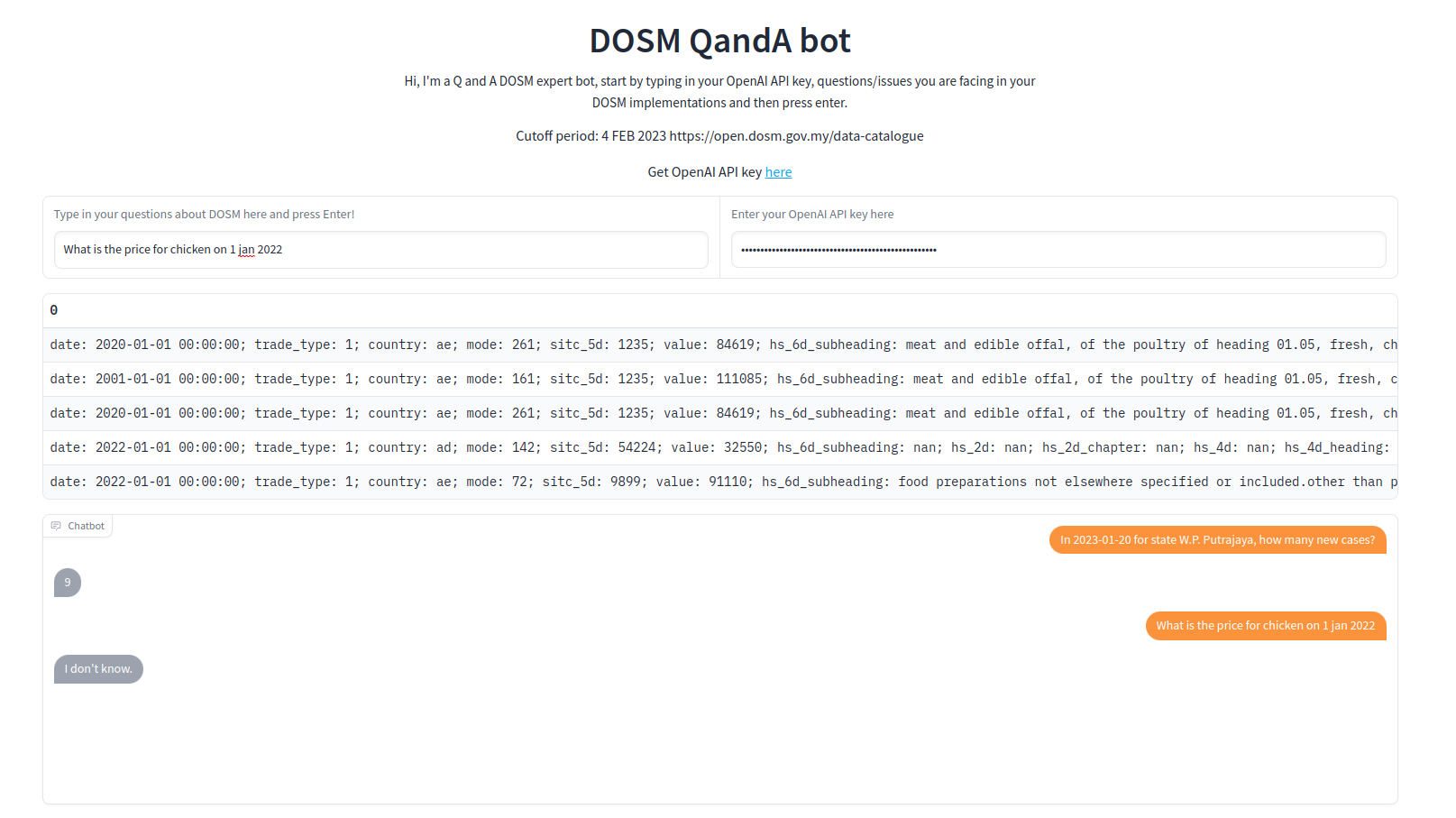This screenshot has height=818, width=1456.
Task: Click the 'Cutoff period: 4 FEB 2023' line
Action: pyautogui.click(x=719, y=136)
